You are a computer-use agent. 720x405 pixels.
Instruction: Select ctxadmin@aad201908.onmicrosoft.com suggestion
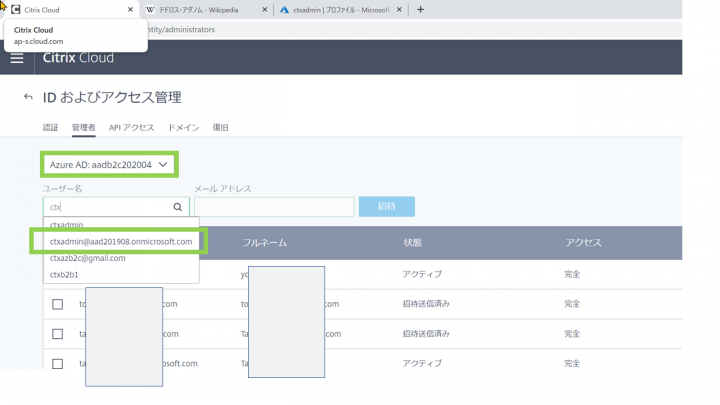(x=121, y=242)
